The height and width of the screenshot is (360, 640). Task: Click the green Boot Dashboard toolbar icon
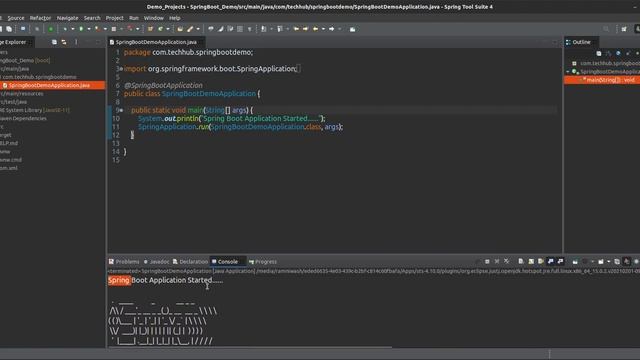point(51,29)
